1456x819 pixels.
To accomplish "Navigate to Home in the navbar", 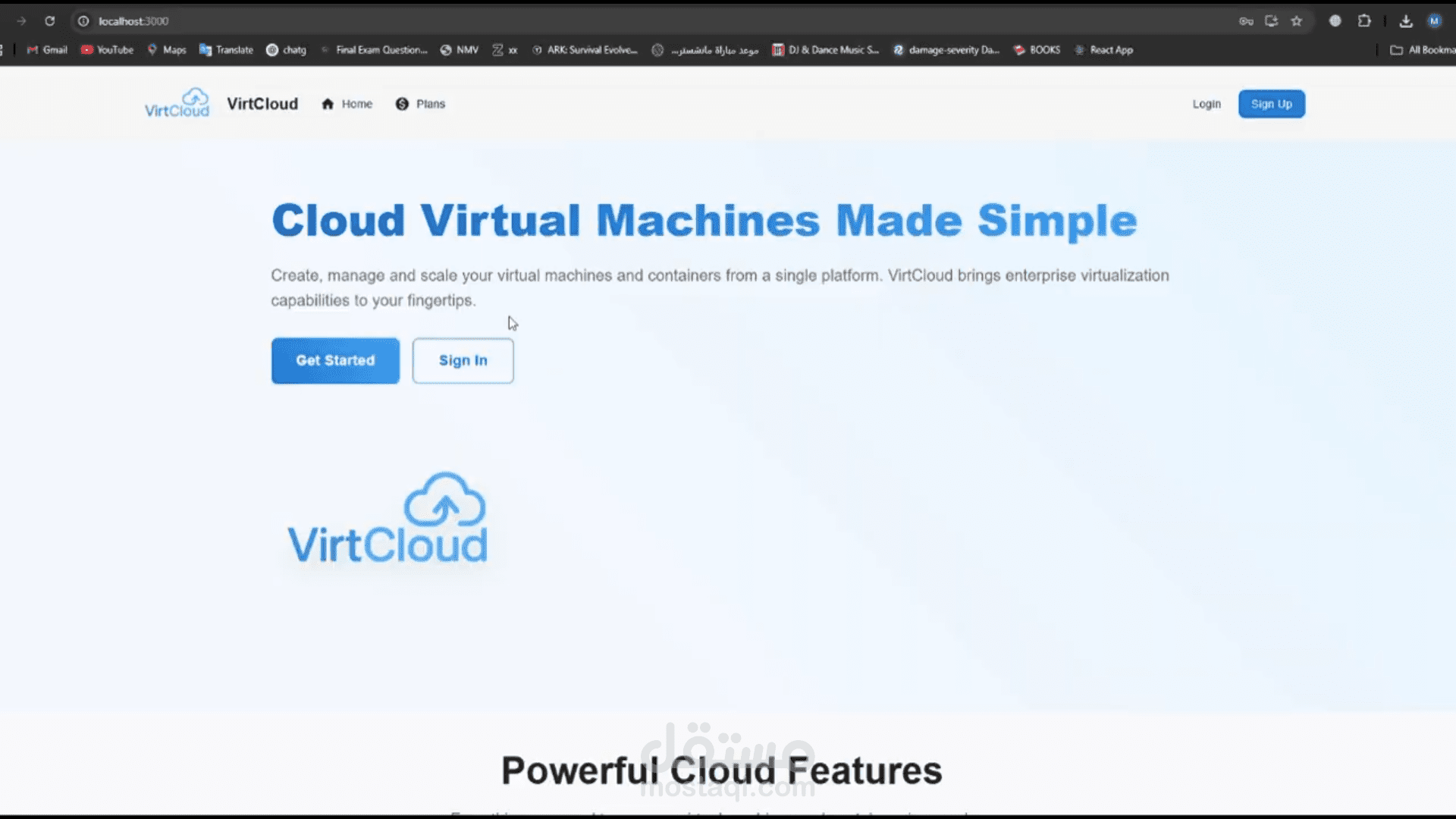I will pyautogui.click(x=347, y=104).
